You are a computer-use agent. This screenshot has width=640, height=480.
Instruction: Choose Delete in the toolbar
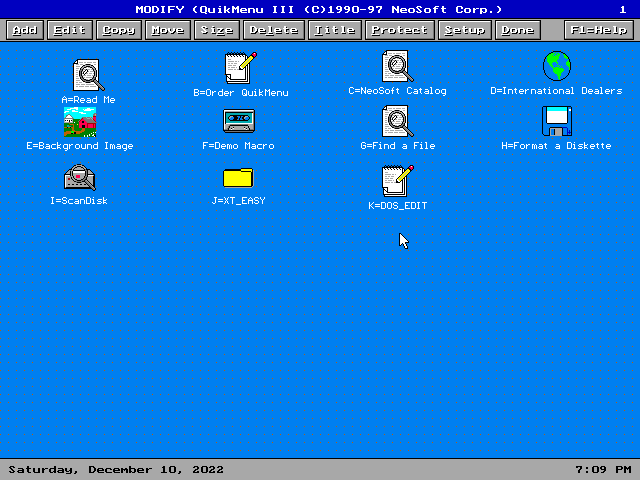(273, 30)
